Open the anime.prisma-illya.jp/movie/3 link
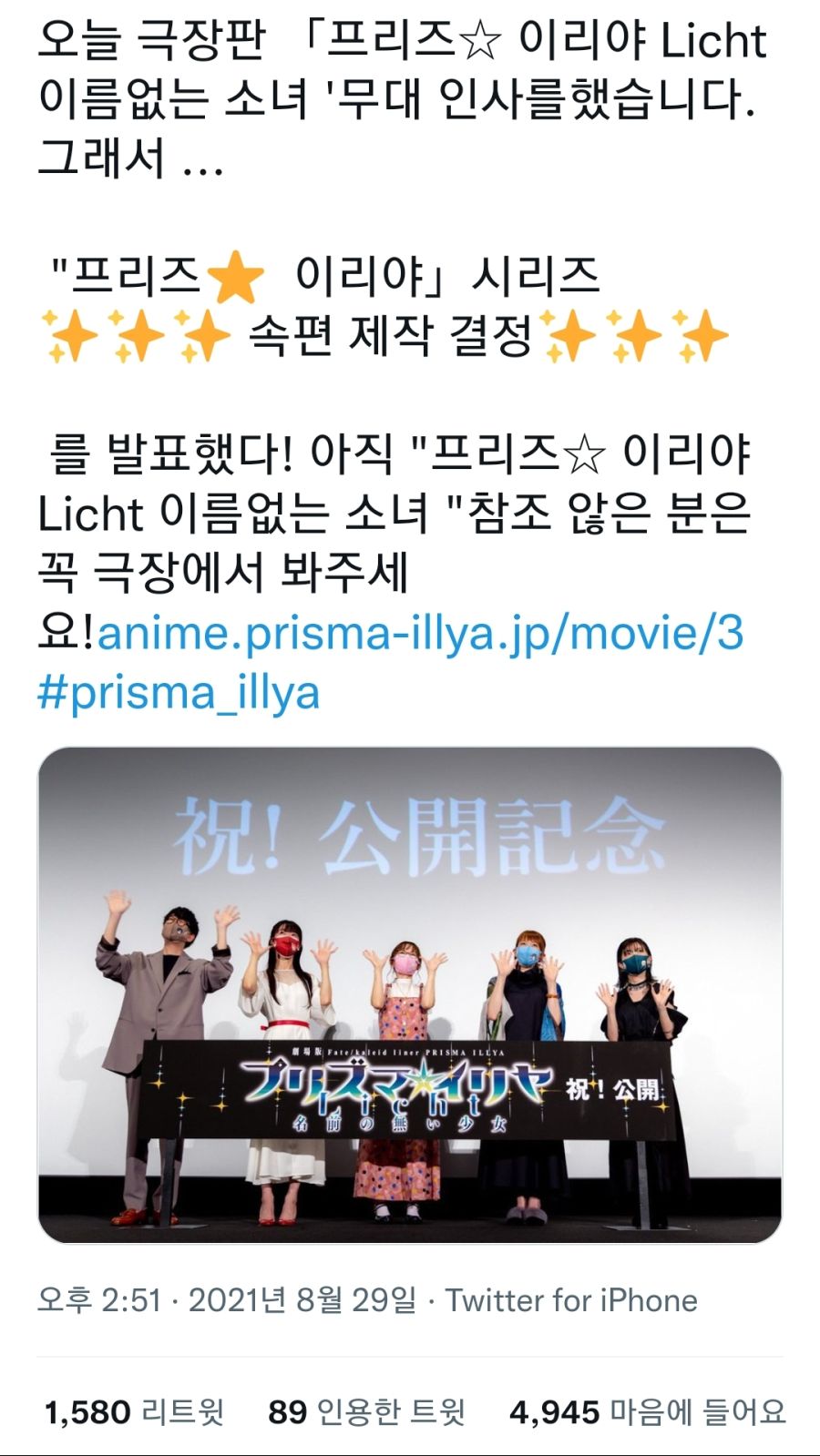 420,633
